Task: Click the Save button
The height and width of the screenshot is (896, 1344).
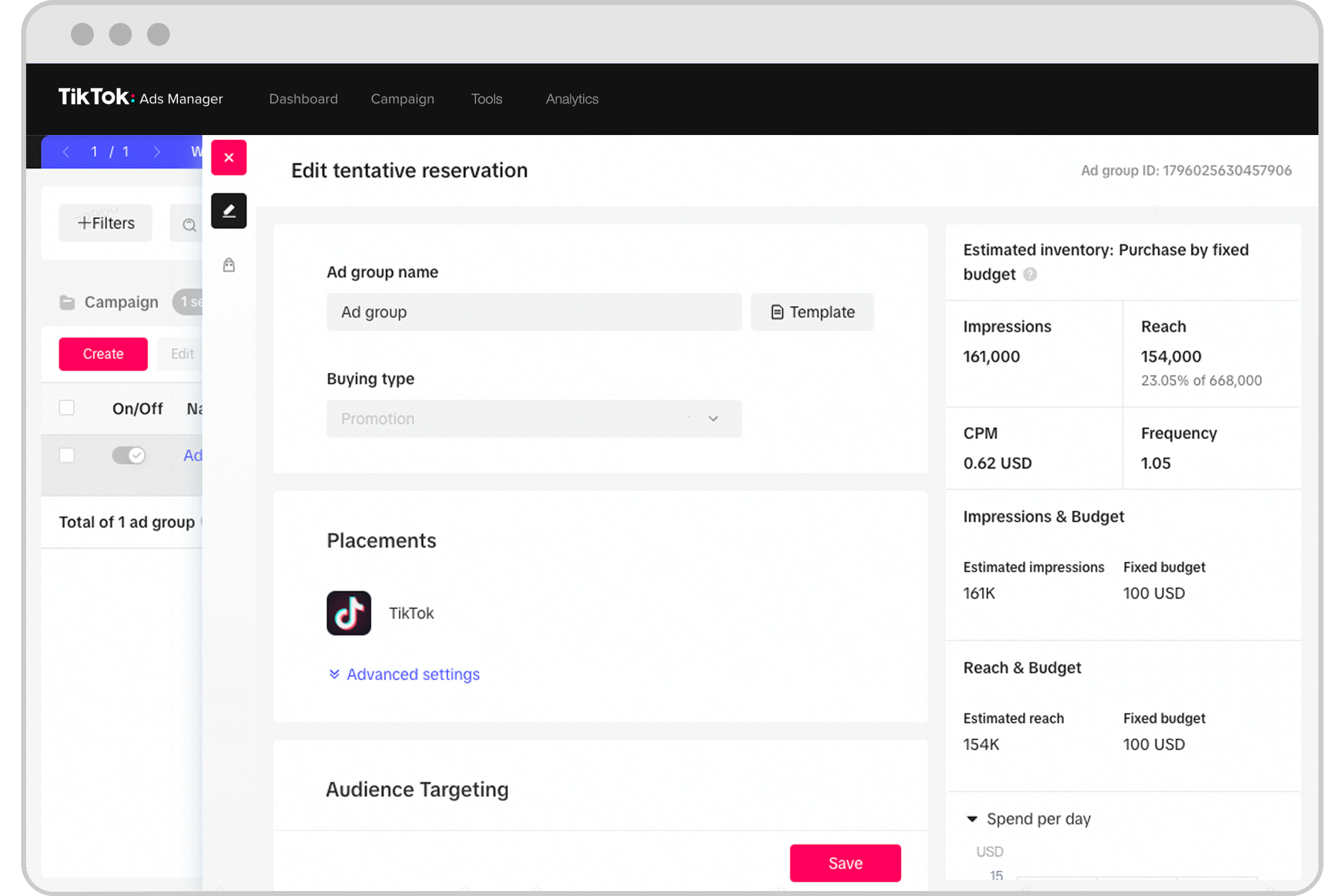Action: [x=846, y=862]
